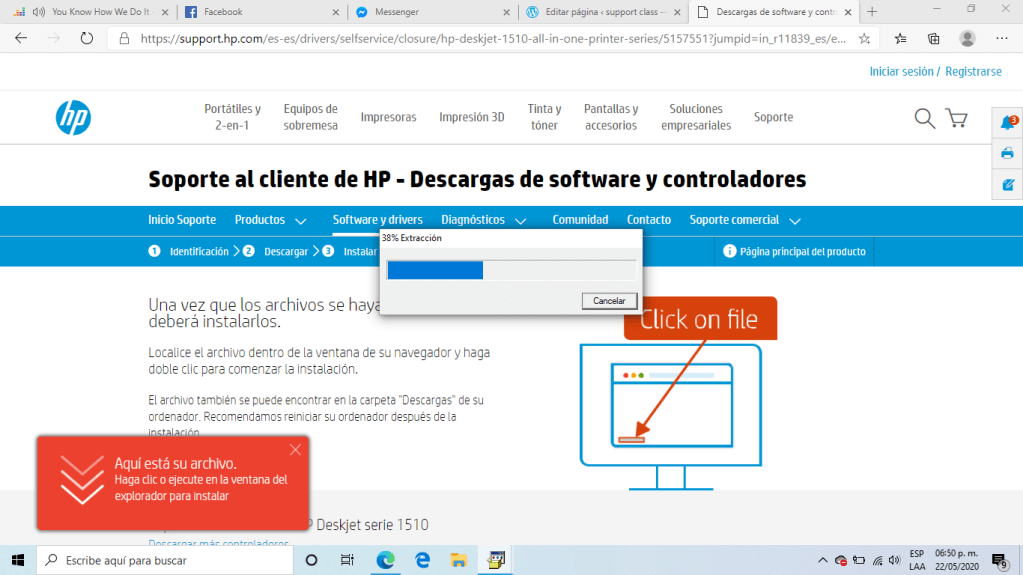Click the feedback pencil icon in the side panel
This screenshot has height=575, width=1023.
coord(1007,184)
